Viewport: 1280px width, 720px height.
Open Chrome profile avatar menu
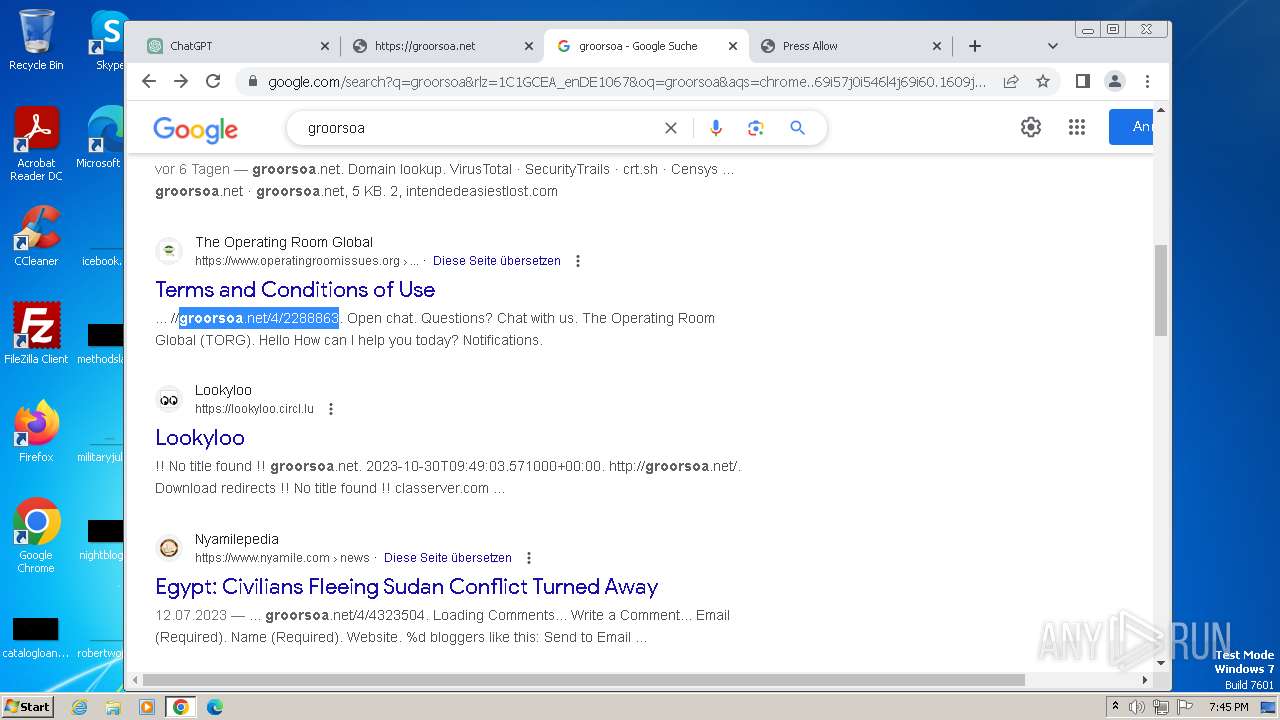click(x=1115, y=81)
